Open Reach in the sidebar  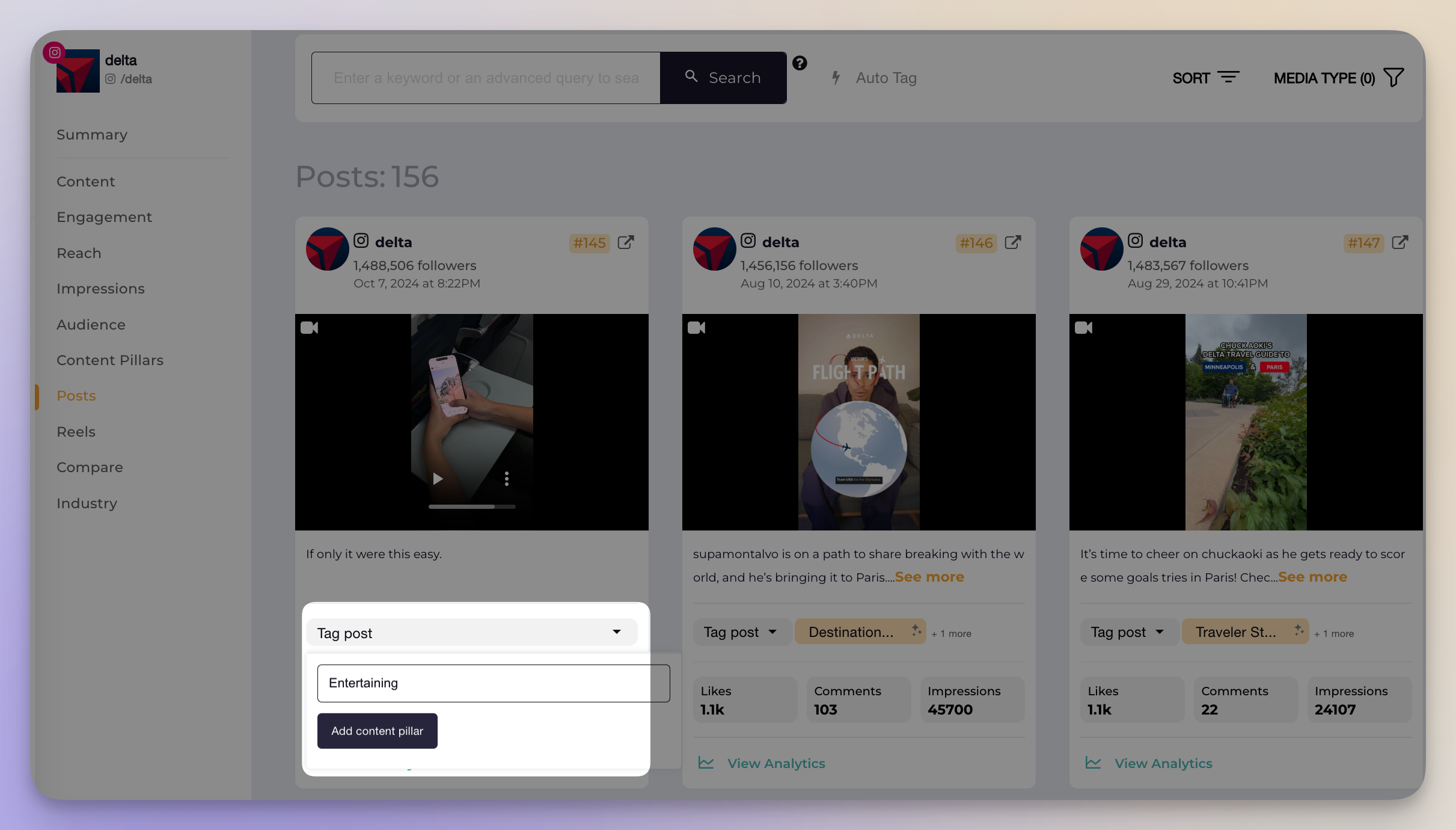coord(79,253)
